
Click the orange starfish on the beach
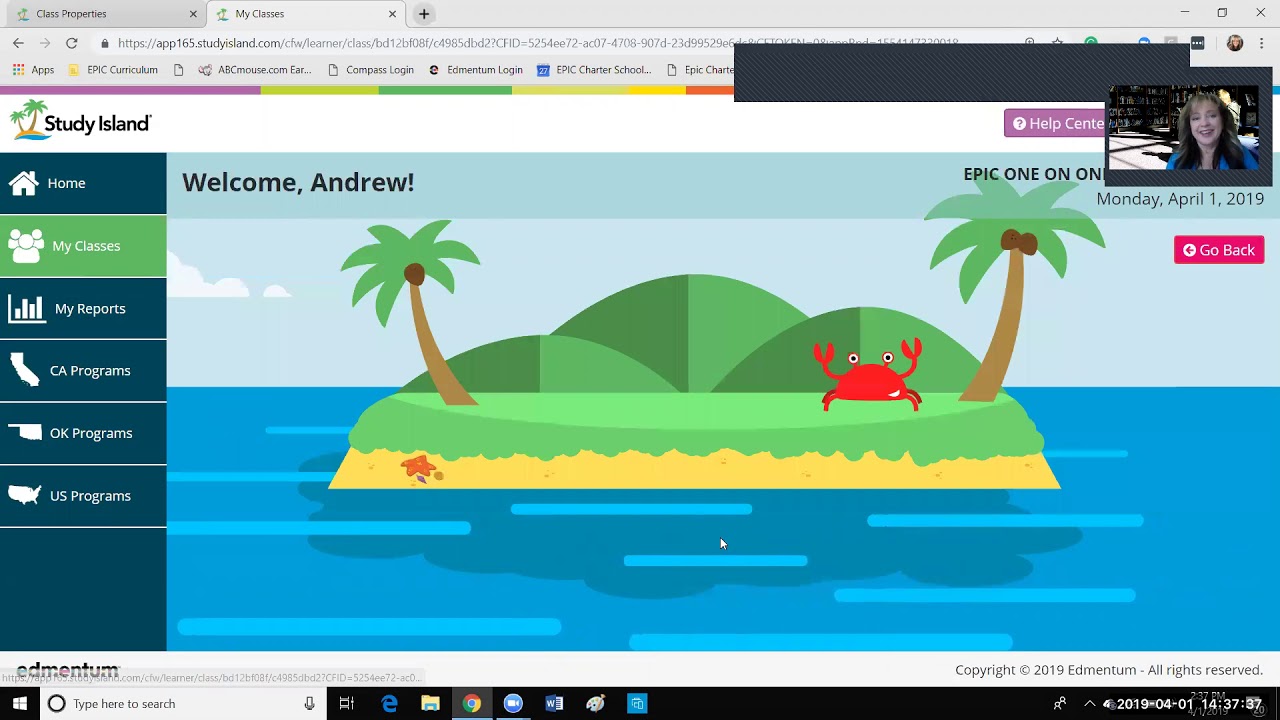[420, 467]
